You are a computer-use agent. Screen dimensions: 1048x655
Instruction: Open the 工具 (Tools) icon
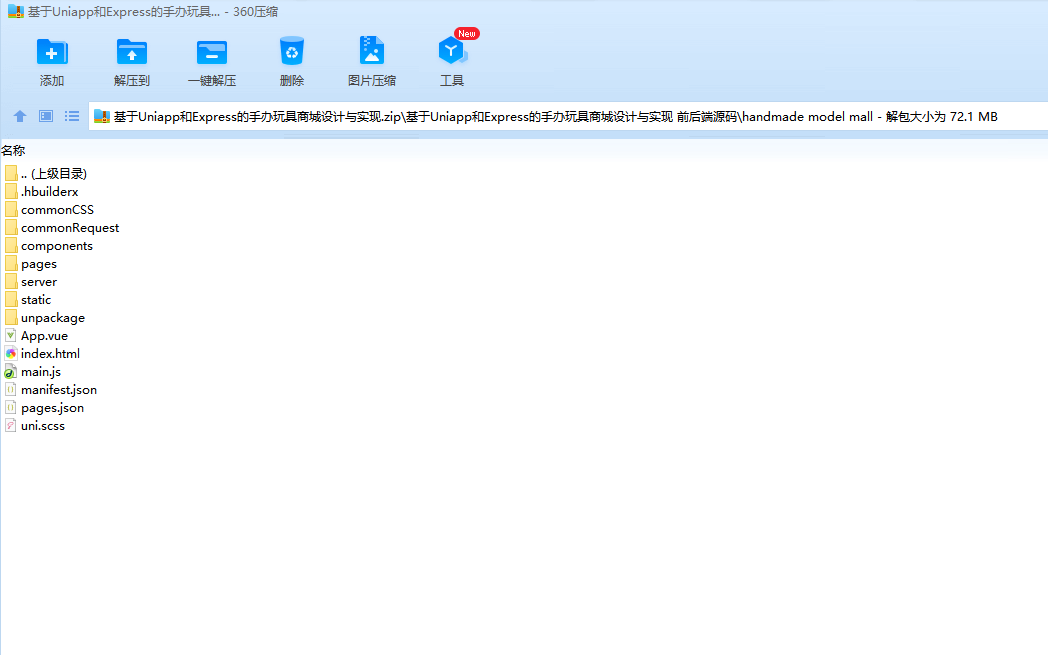pos(452,51)
